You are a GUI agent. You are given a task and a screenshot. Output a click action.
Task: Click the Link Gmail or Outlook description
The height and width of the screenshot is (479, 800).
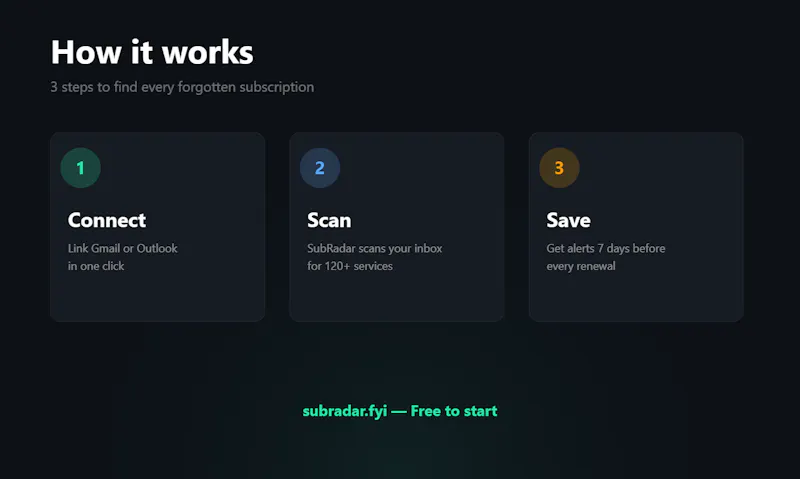coord(122,248)
